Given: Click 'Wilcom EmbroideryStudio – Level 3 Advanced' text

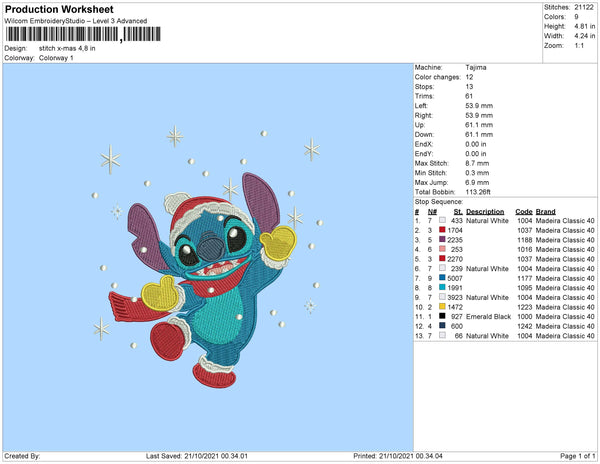Looking at the screenshot, I should tap(76, 21).
